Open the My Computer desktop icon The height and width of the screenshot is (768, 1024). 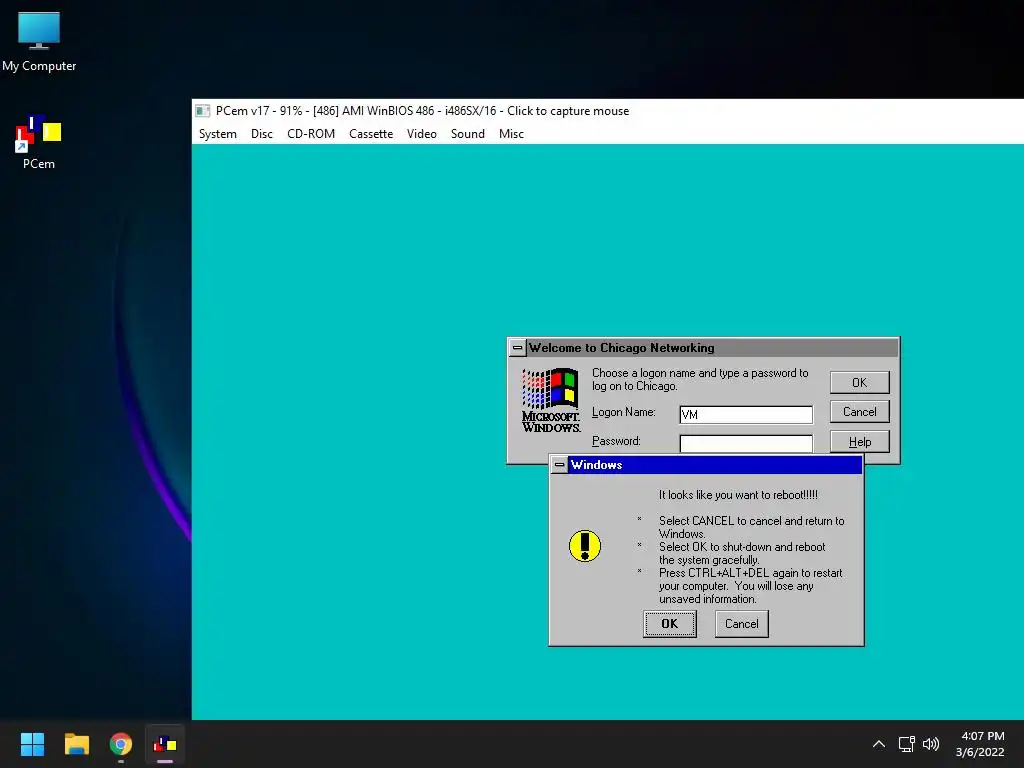tap(39, 41)
